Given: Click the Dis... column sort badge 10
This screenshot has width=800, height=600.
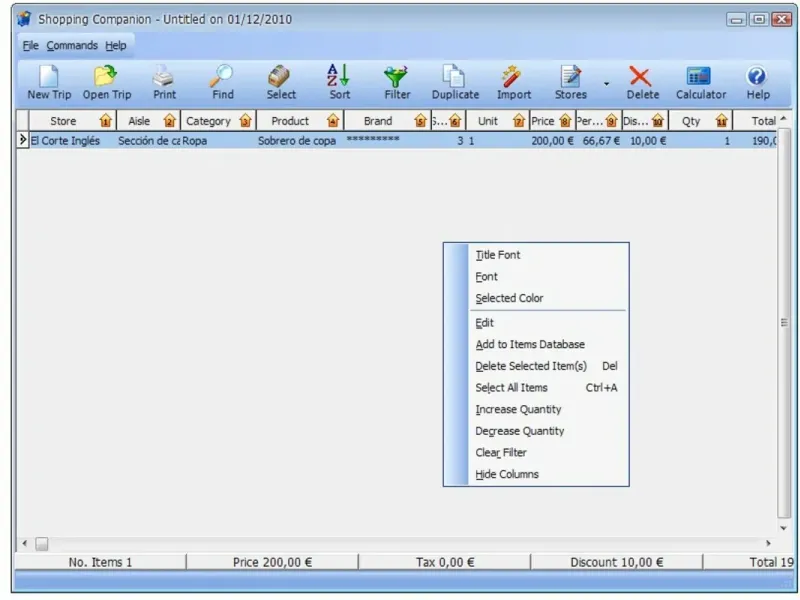Looking at the screenshot, I should coord(658,121).
